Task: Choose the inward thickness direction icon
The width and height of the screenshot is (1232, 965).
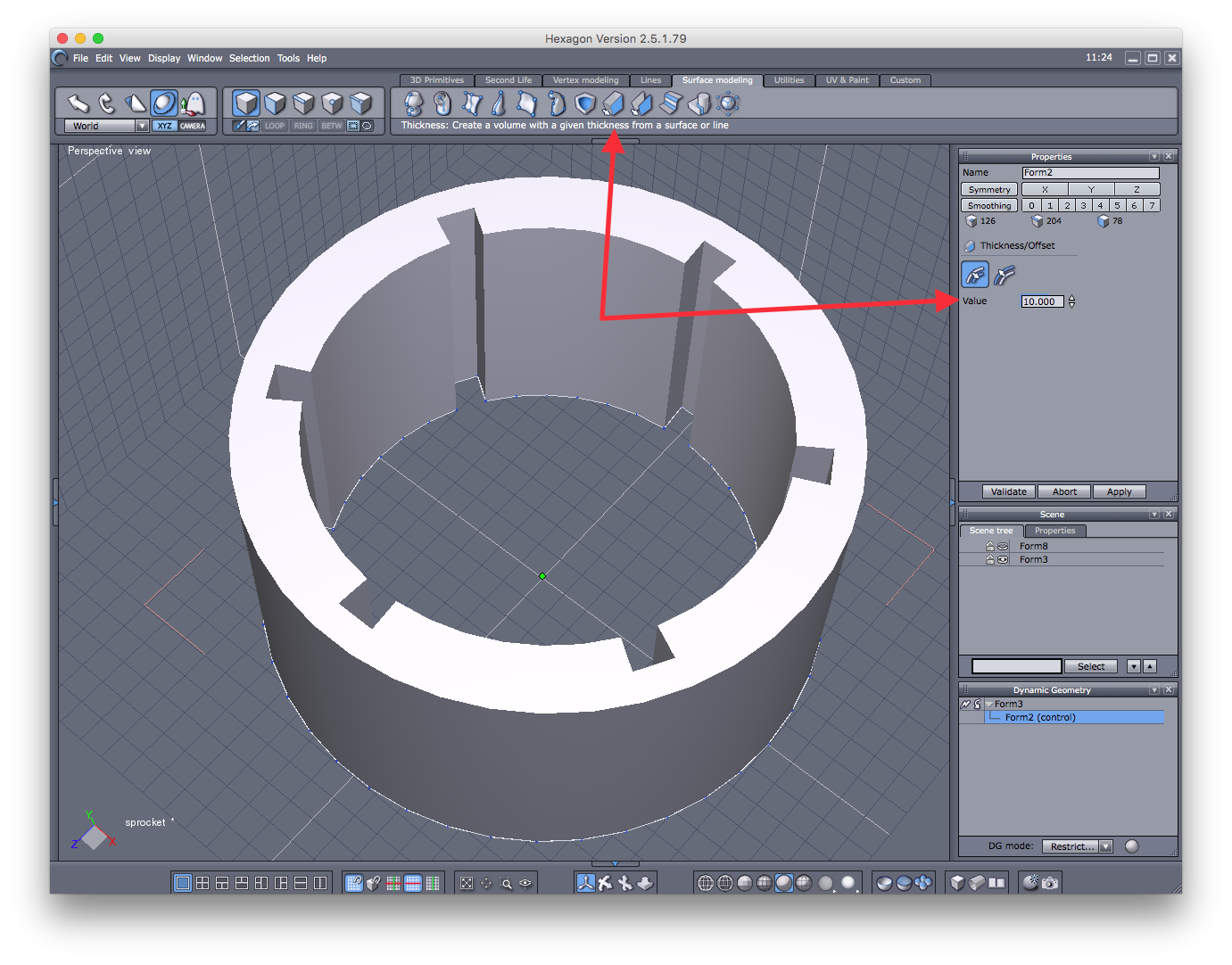Action: tap(975, 275)
